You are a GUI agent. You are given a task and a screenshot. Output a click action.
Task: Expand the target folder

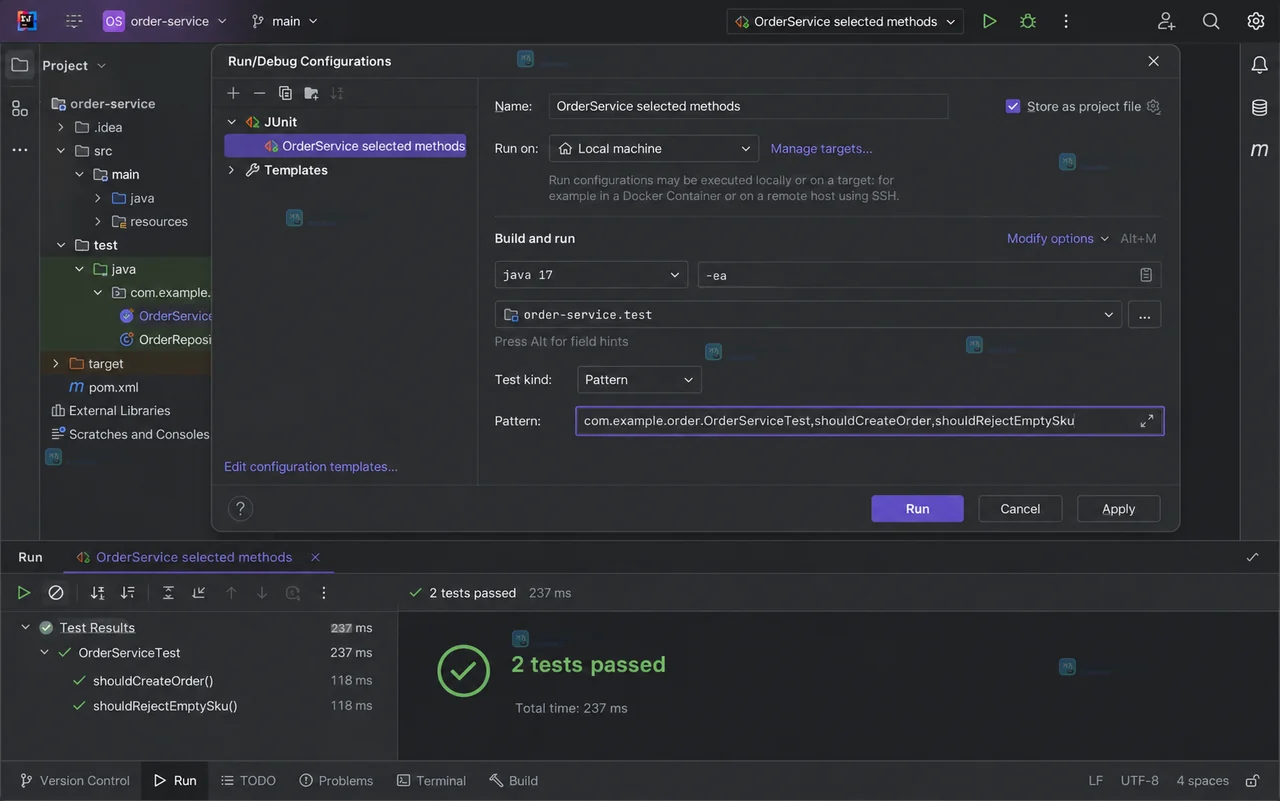(56, 364)
